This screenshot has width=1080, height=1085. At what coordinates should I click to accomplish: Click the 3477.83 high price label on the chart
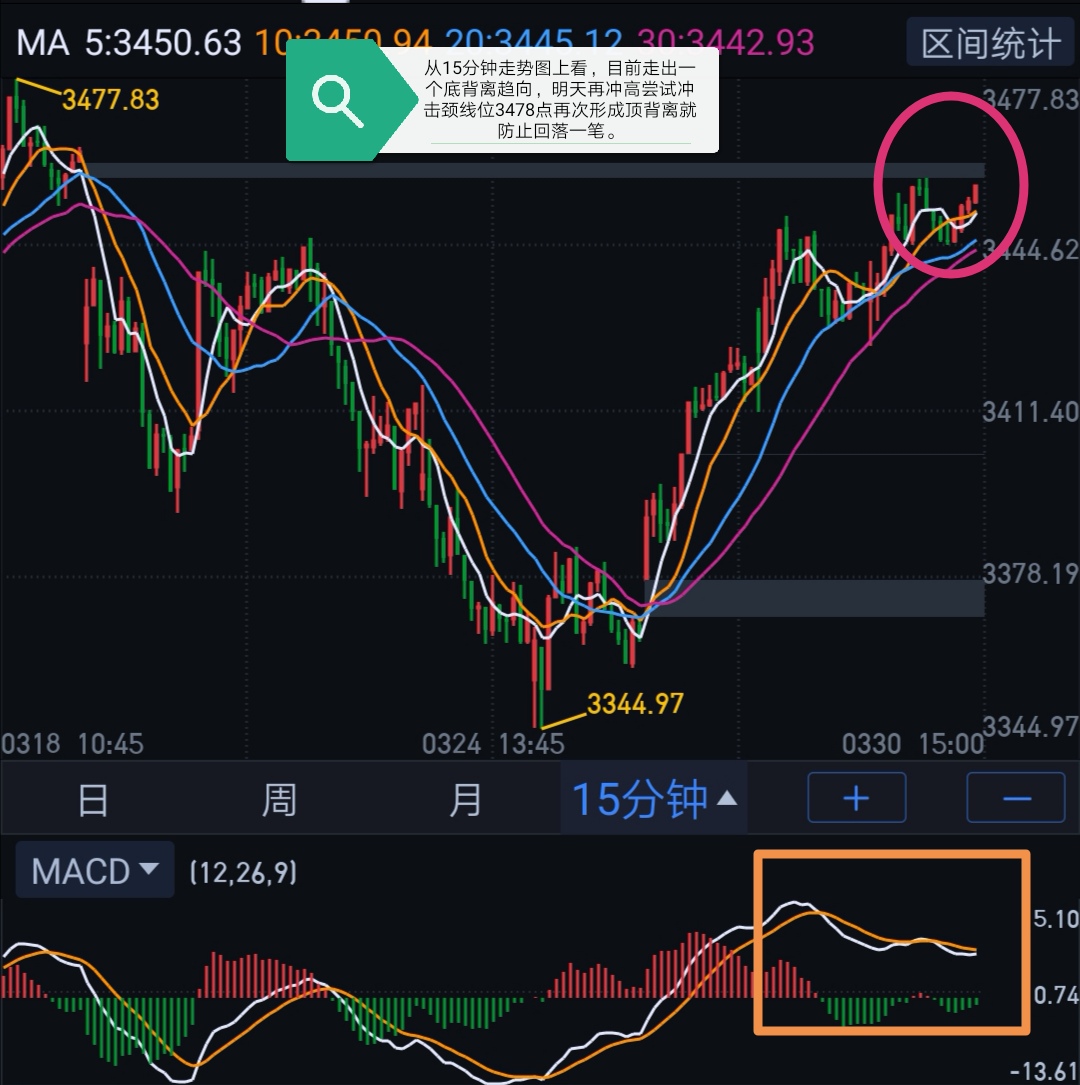click(x=111, y=100)
